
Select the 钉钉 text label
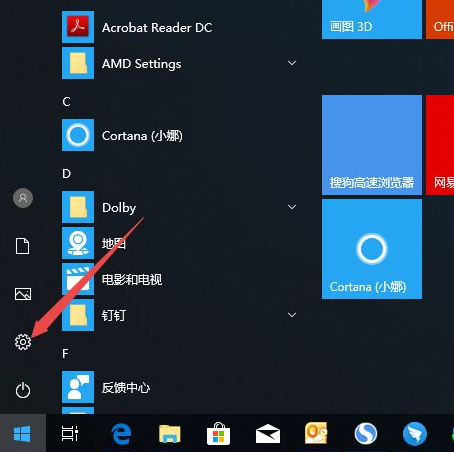[114, 315]
